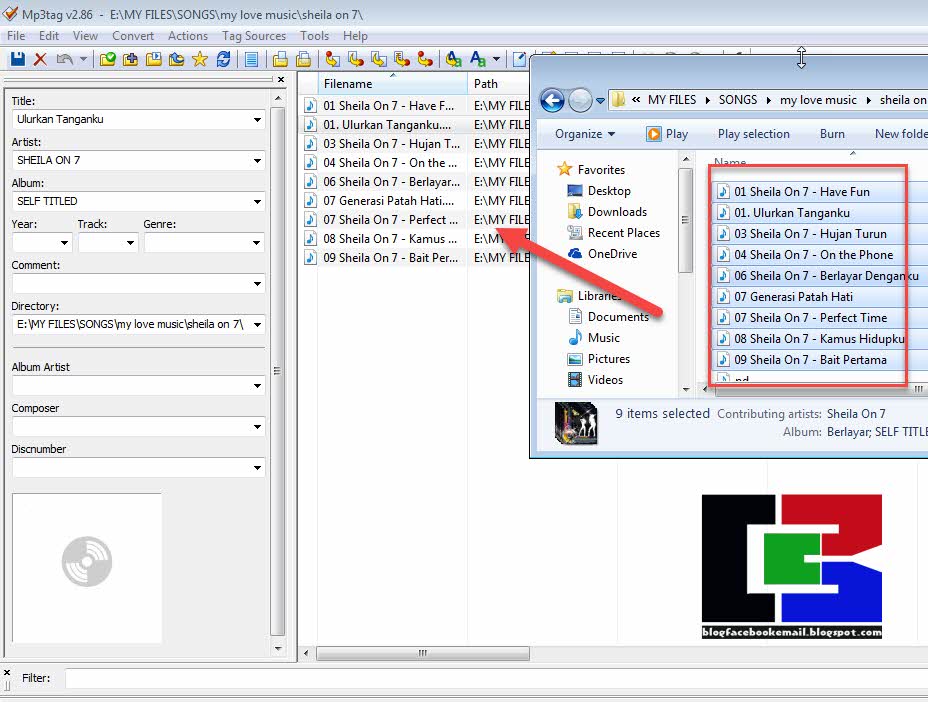The image size is (928, 702).
Task: Open the Undo history dropdown arrow
Action: point(83,59)
